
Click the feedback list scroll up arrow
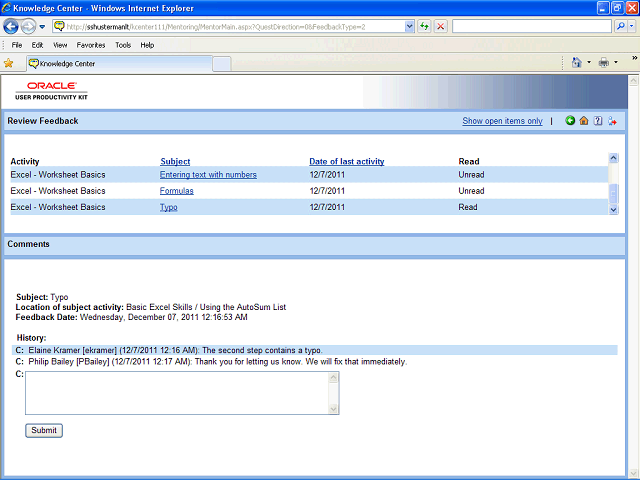[x=613, y=158]
